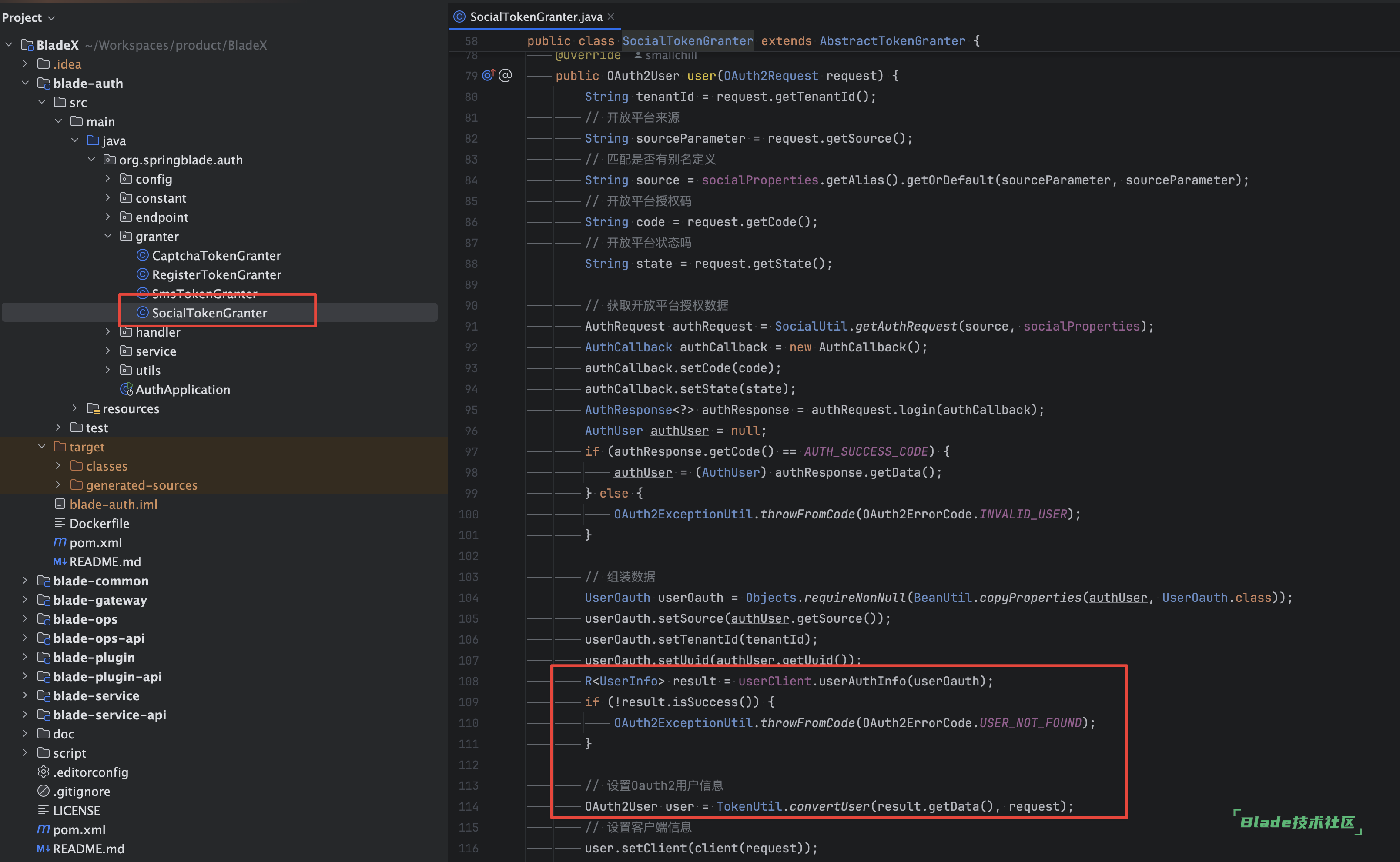Expand the .idea folder
The image size is (1400, 862).
coord(25,64)
